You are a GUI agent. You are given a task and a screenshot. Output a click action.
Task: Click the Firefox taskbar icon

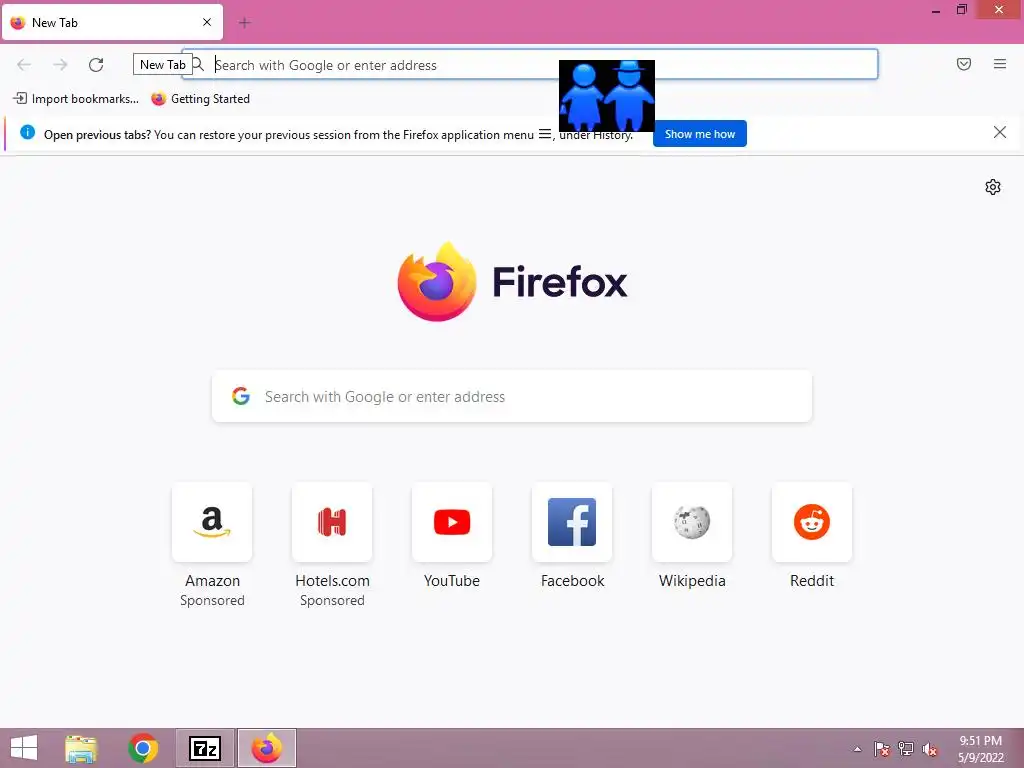click(x=266, y=748)
